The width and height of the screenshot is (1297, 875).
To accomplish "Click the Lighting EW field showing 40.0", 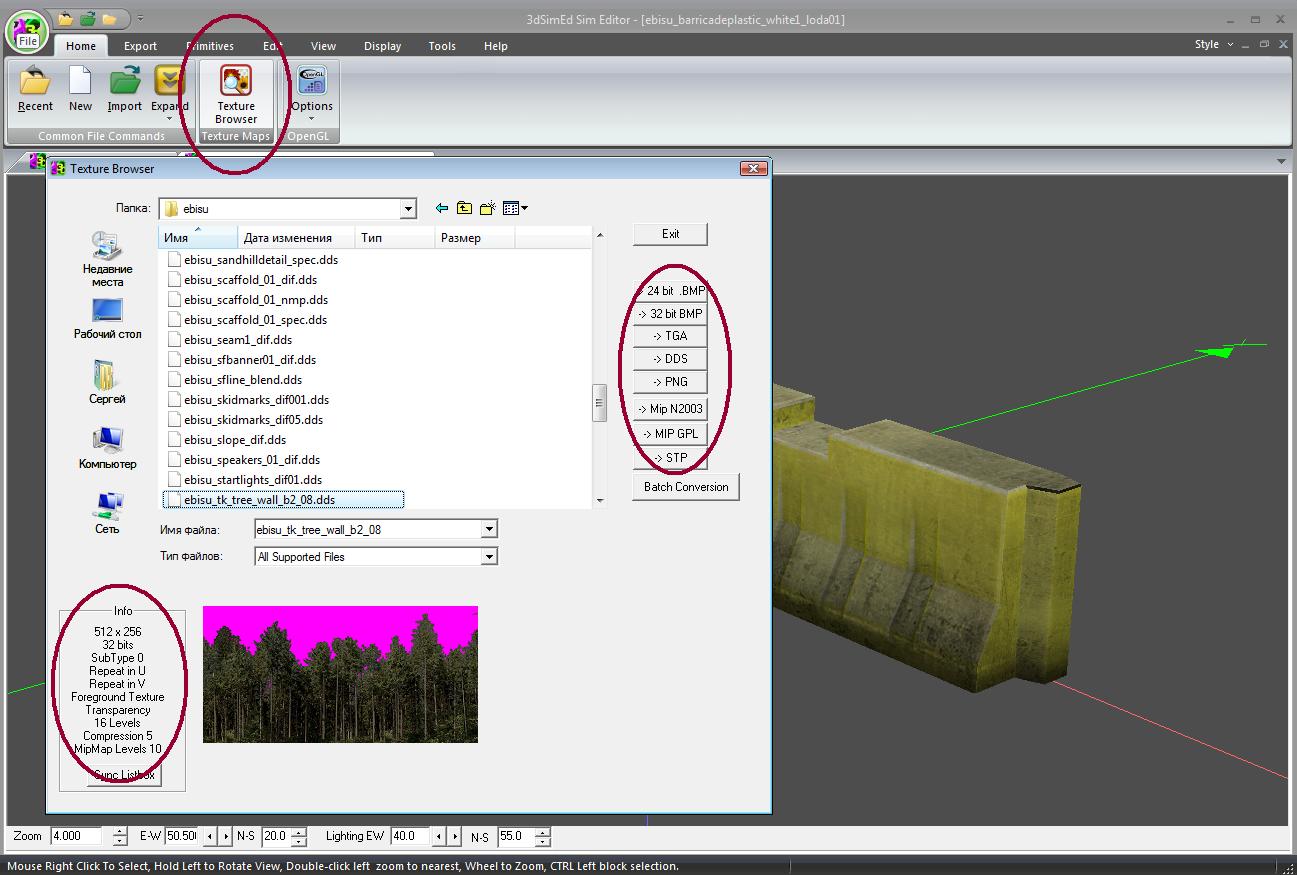I will coord(411,836).
